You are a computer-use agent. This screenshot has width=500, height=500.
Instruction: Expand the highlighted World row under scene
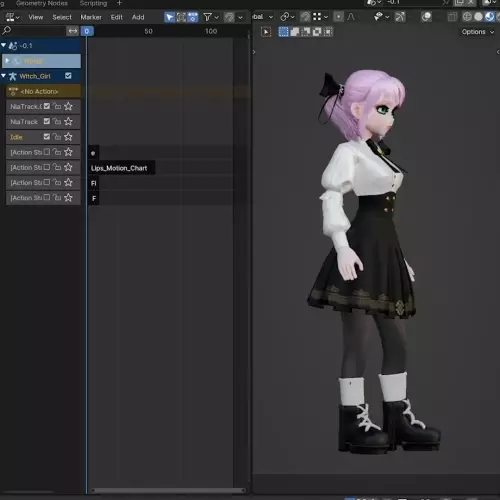pyautogui.click(x=7, y=61)
